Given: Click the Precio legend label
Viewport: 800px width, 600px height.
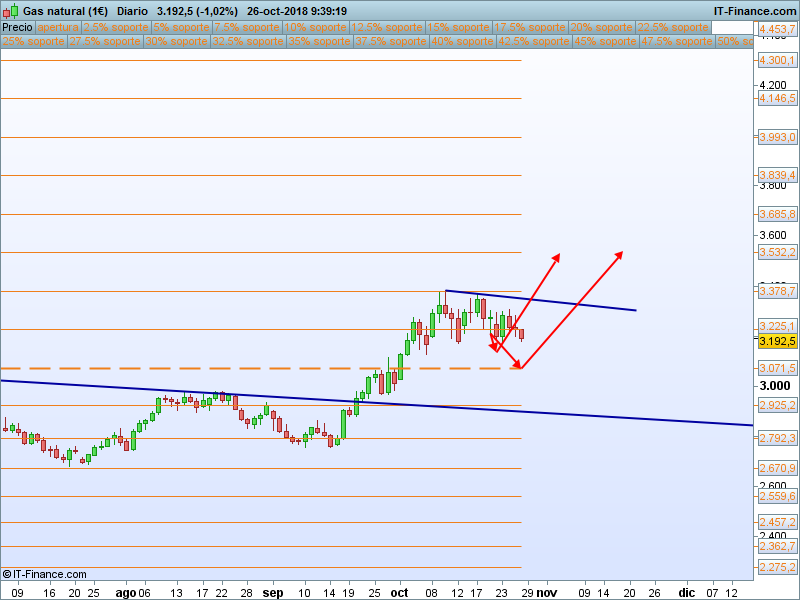Looking at the screenshot, I should pyautogui.click(x=18, y=28).
